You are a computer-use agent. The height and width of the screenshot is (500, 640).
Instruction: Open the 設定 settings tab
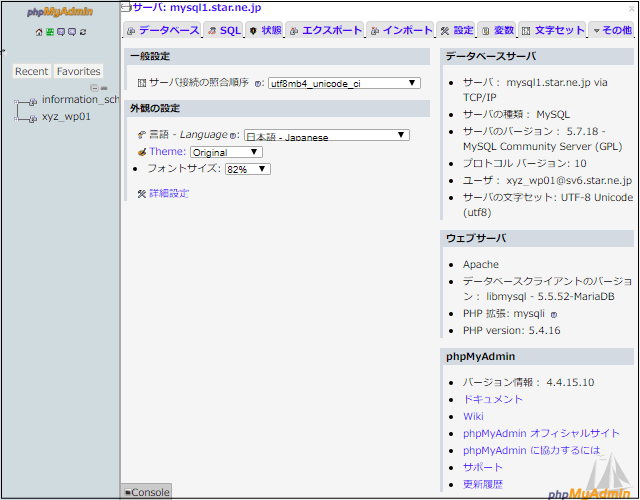(456, 30)
